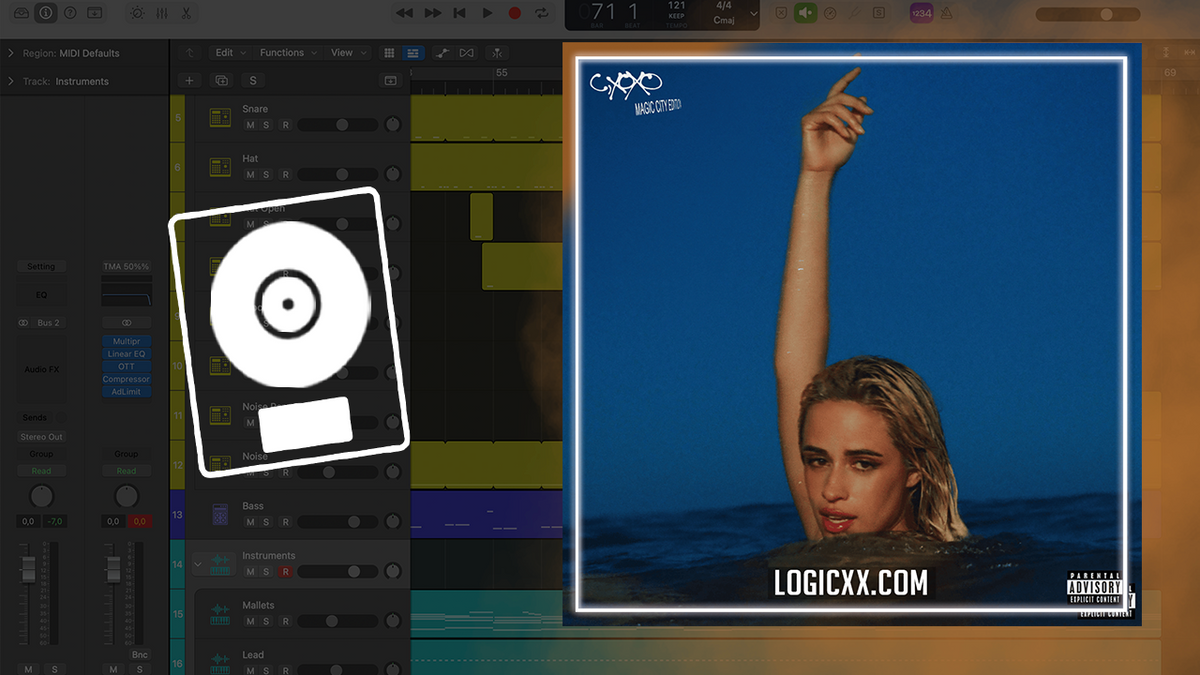Toggle the Inspector info button
The image size is (1200, 675).
46,13
